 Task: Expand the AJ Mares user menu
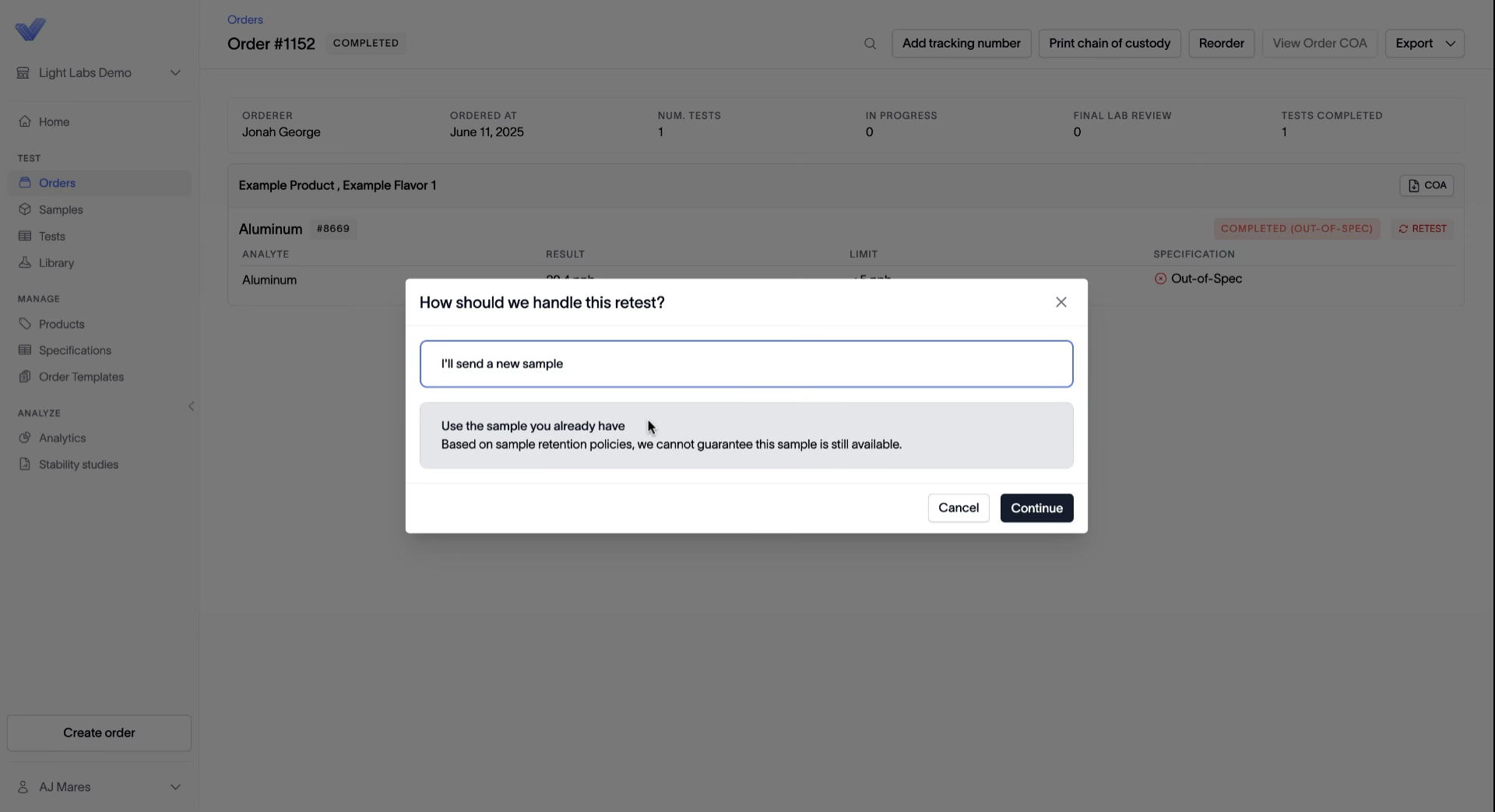coord(99,787)
